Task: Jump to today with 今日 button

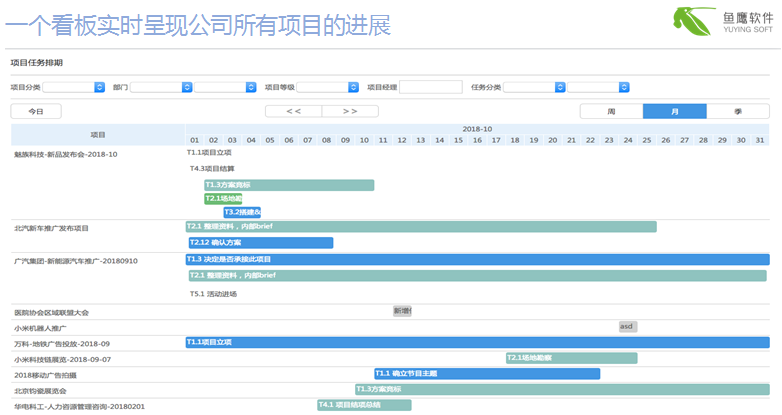Action: [36, 111]
